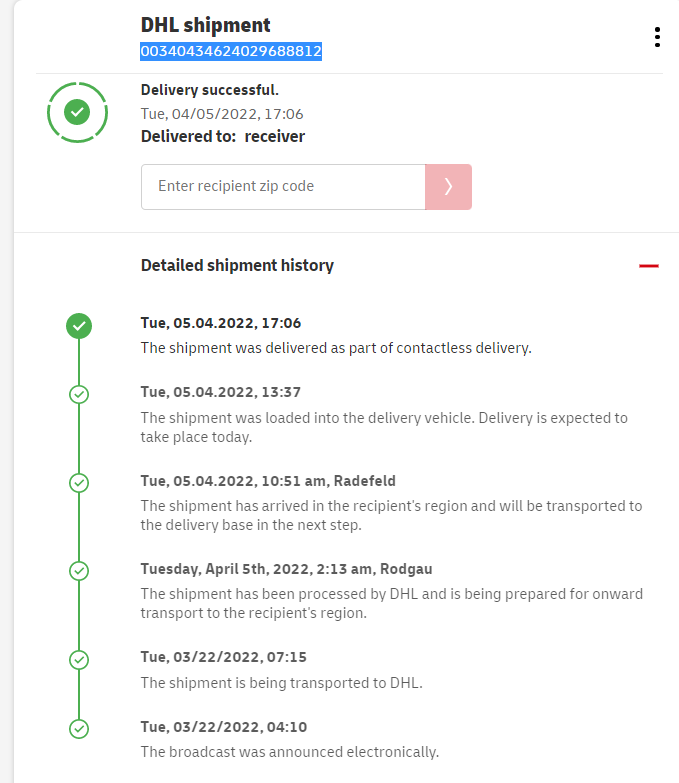This screenshot has height=783, width=679.
Task: Click the DHL shipment title
Action: tap(206, 25)
